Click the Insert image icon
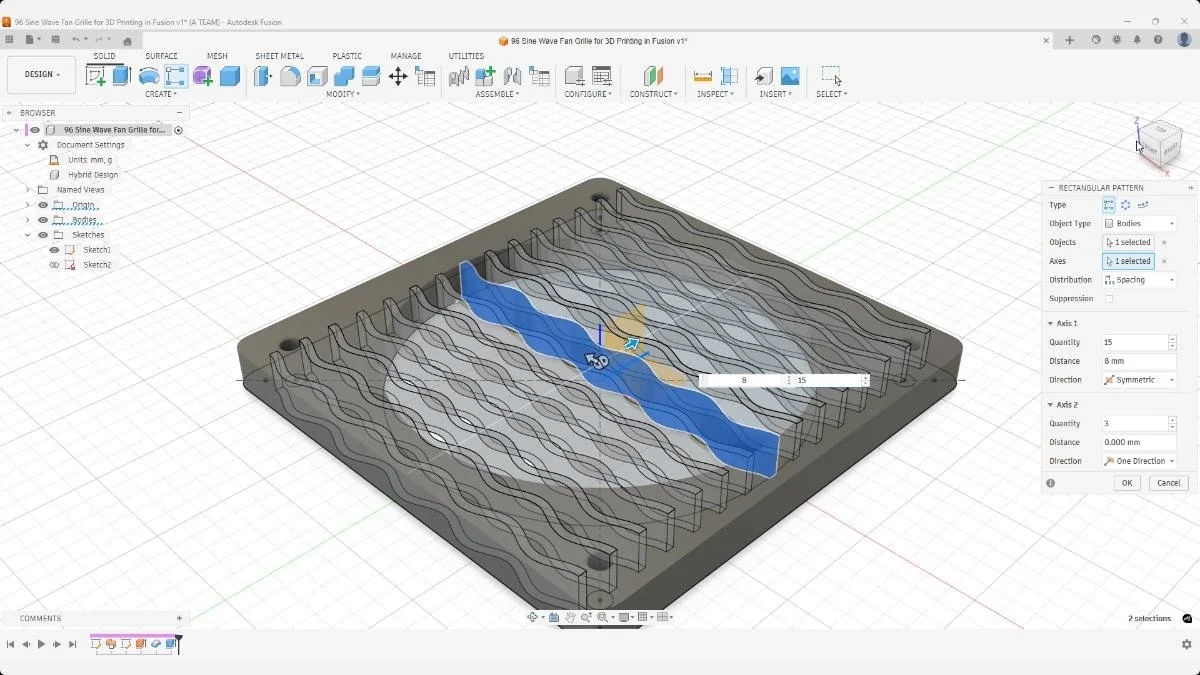Viewport: 1200px width, 675px height. pyautogui.click(x=790, y=76)
